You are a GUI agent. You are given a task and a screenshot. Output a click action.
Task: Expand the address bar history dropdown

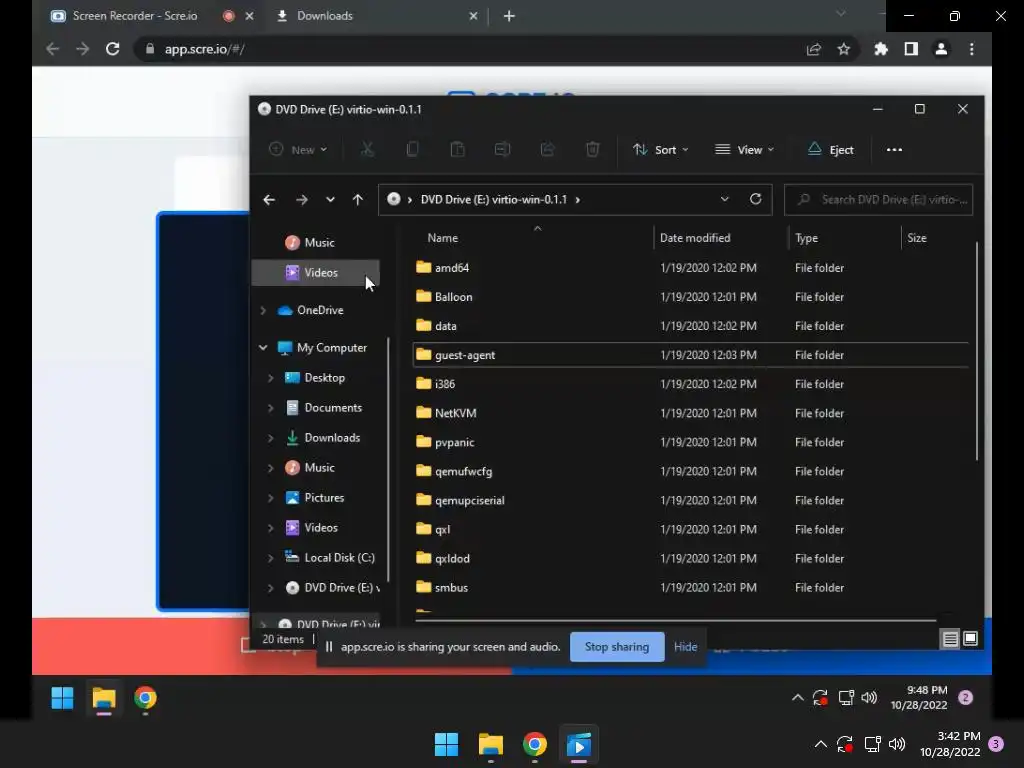pyautogui.click(x=724, y=199)
